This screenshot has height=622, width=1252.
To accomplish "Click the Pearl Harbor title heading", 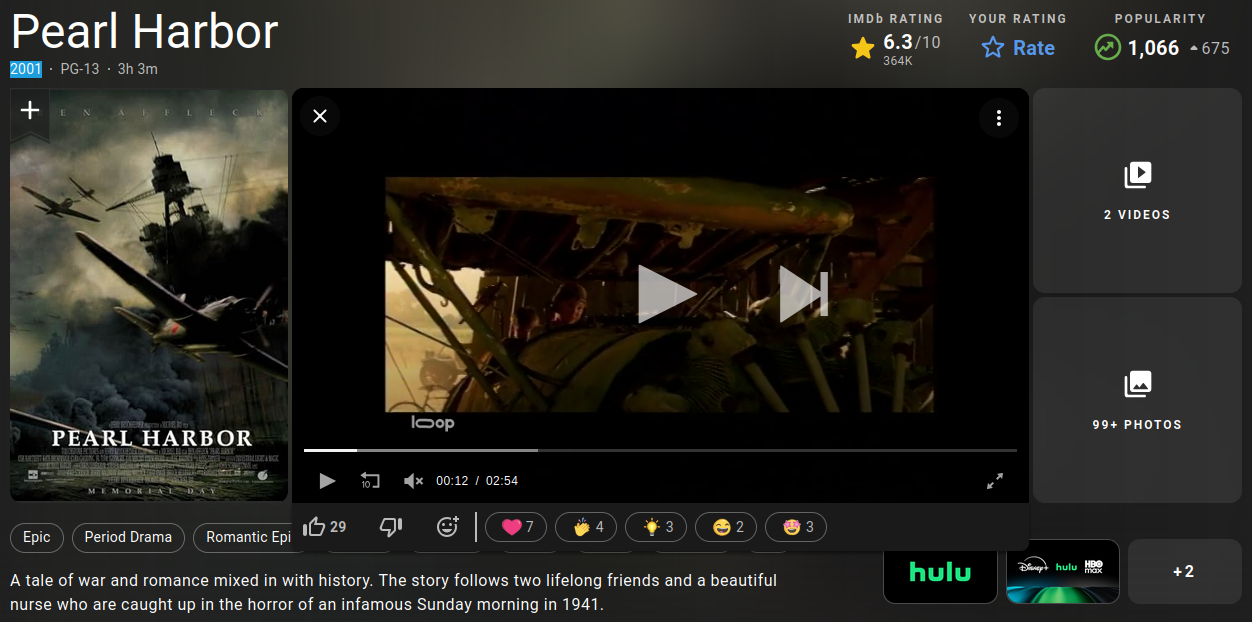I will [x=145, y=32].
